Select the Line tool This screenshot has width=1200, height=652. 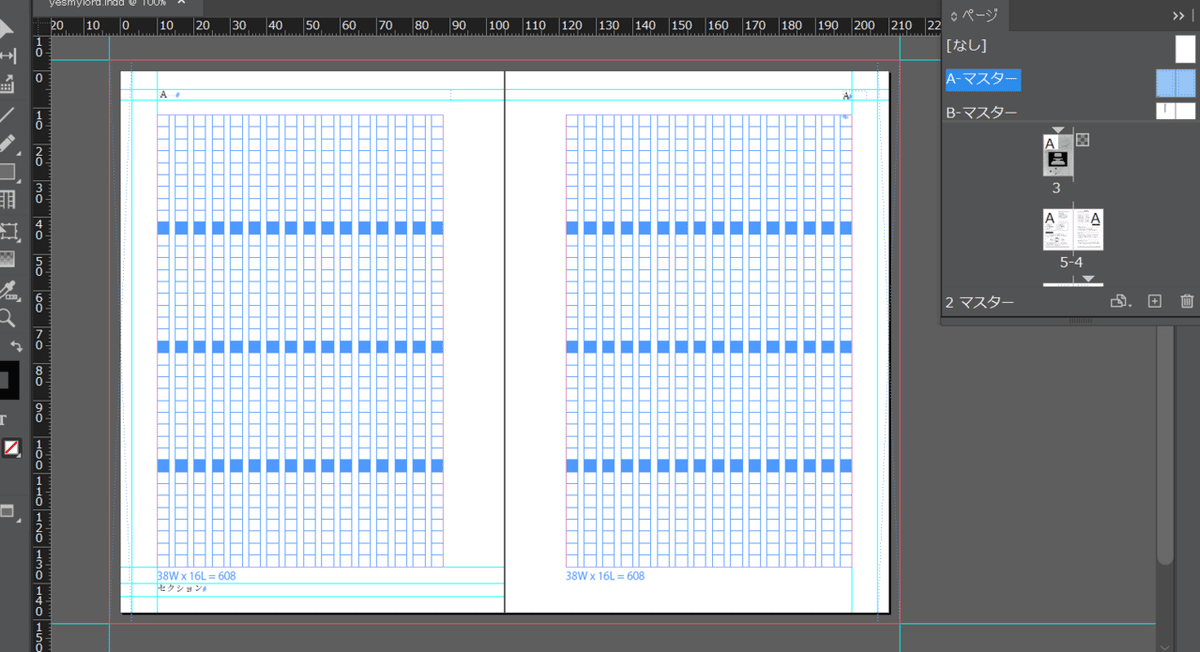7,114
